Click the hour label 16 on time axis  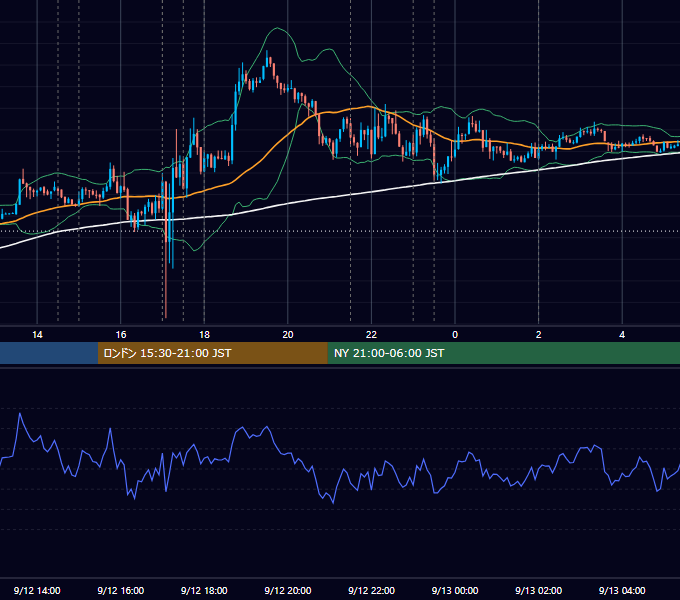(121, 335)
